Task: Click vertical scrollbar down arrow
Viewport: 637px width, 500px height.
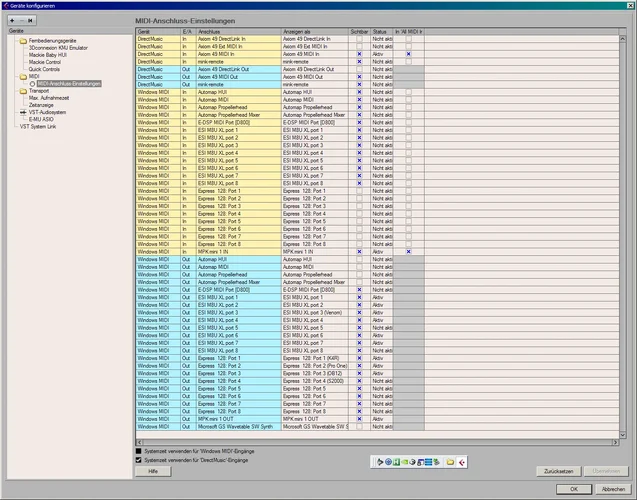Action: point(623,435)
